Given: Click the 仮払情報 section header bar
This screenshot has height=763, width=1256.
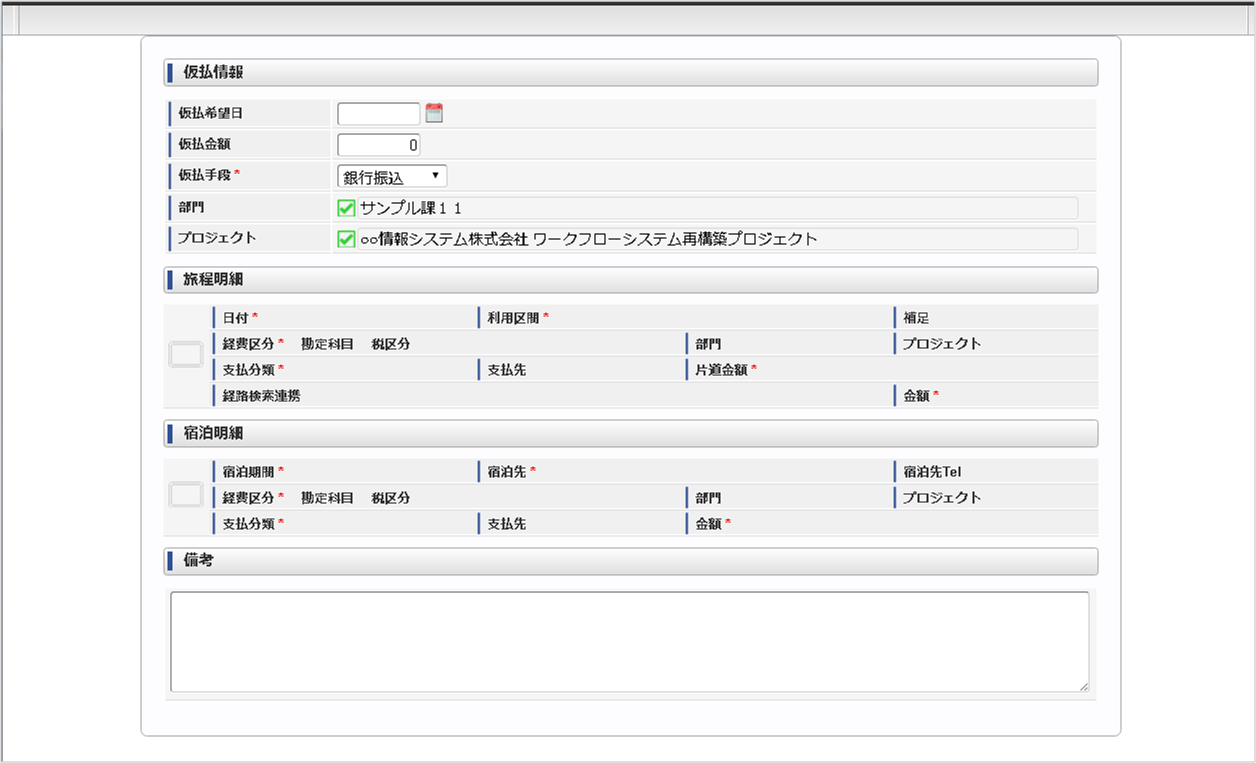Looking at the screenshot, I should (628, 72).
